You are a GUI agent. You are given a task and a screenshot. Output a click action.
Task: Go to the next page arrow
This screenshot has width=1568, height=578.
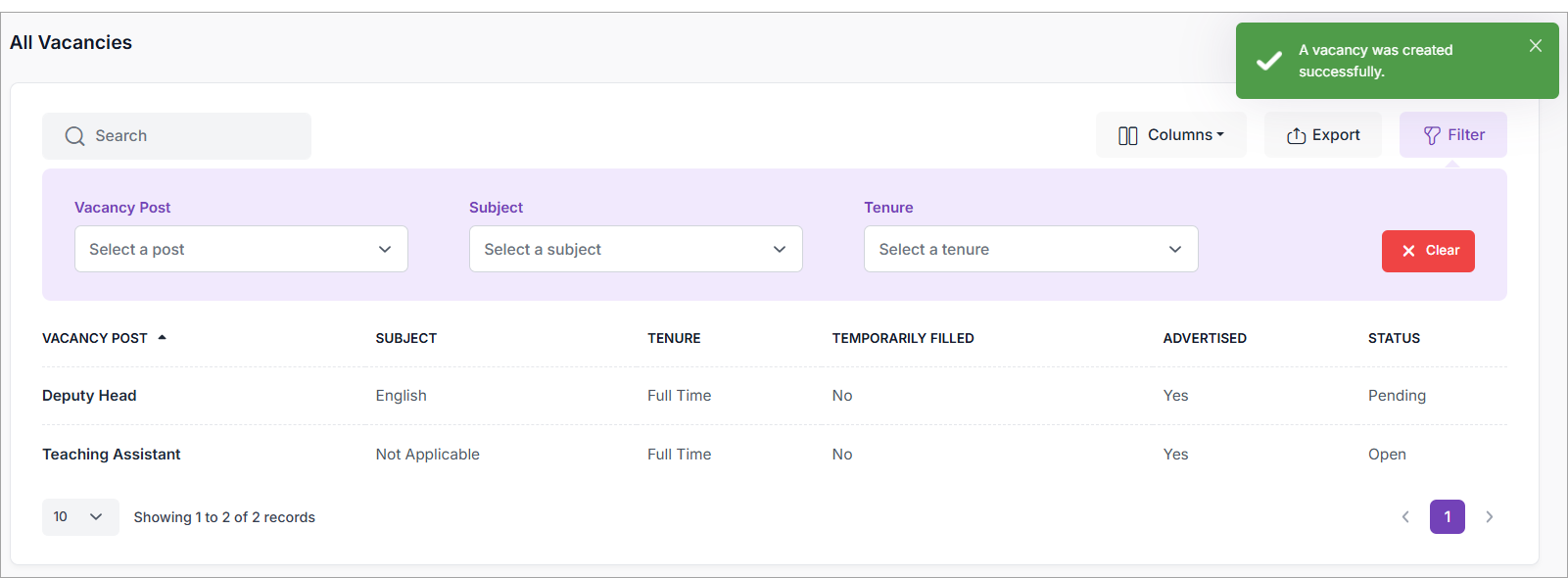pyautogui.click(x=1489, y=516)
